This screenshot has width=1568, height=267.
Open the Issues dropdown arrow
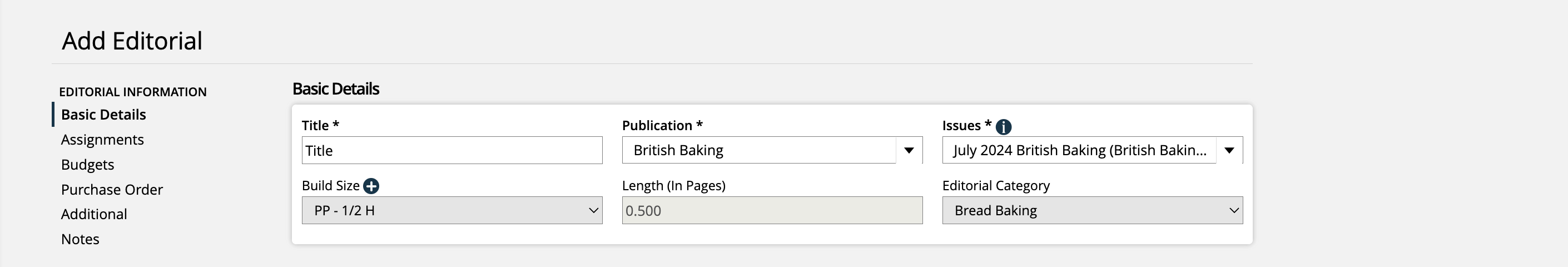[x=1228, y=151]
